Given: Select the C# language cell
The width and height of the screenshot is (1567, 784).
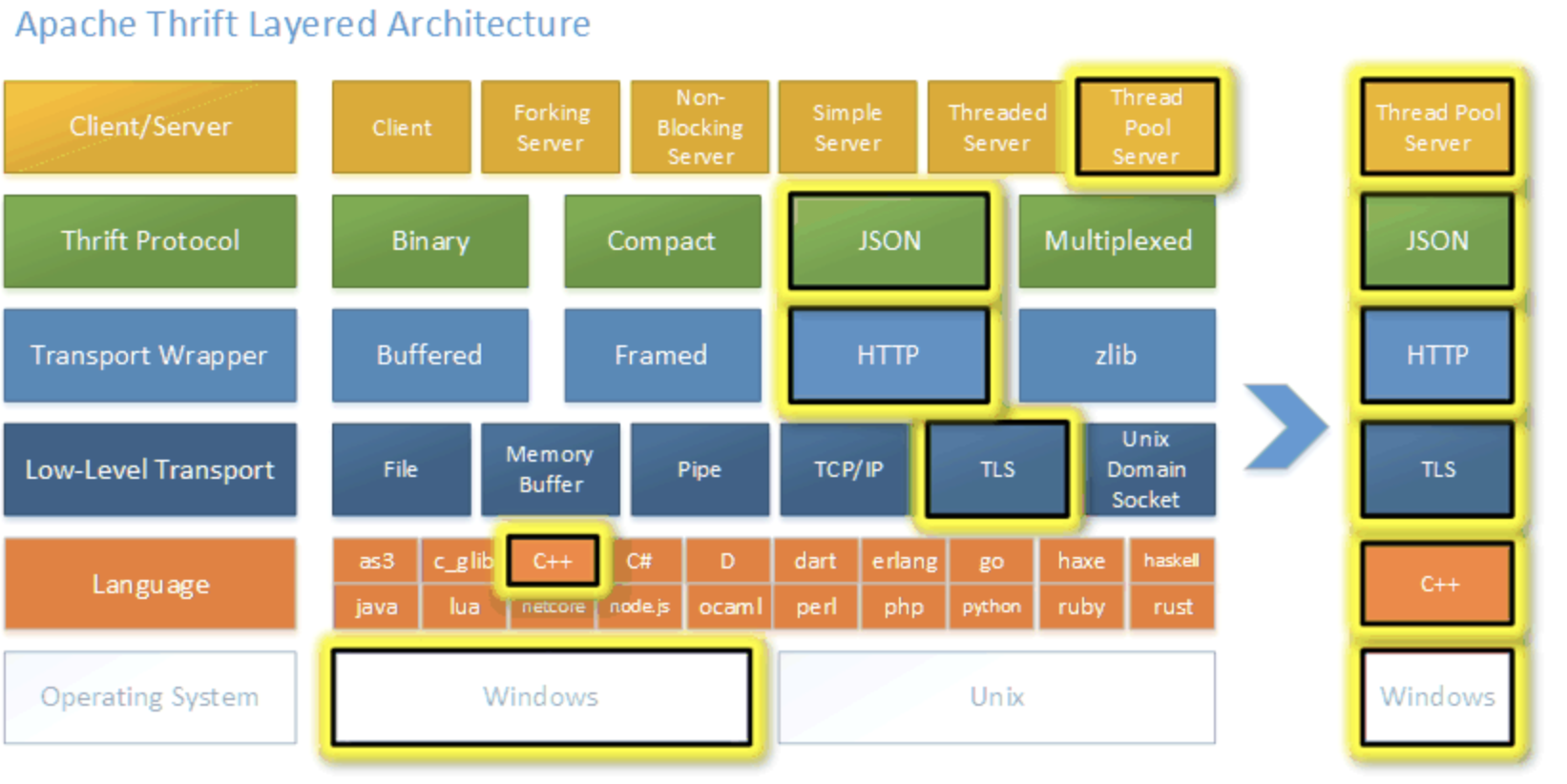Looking at the screenshot, I should point(639,561).
